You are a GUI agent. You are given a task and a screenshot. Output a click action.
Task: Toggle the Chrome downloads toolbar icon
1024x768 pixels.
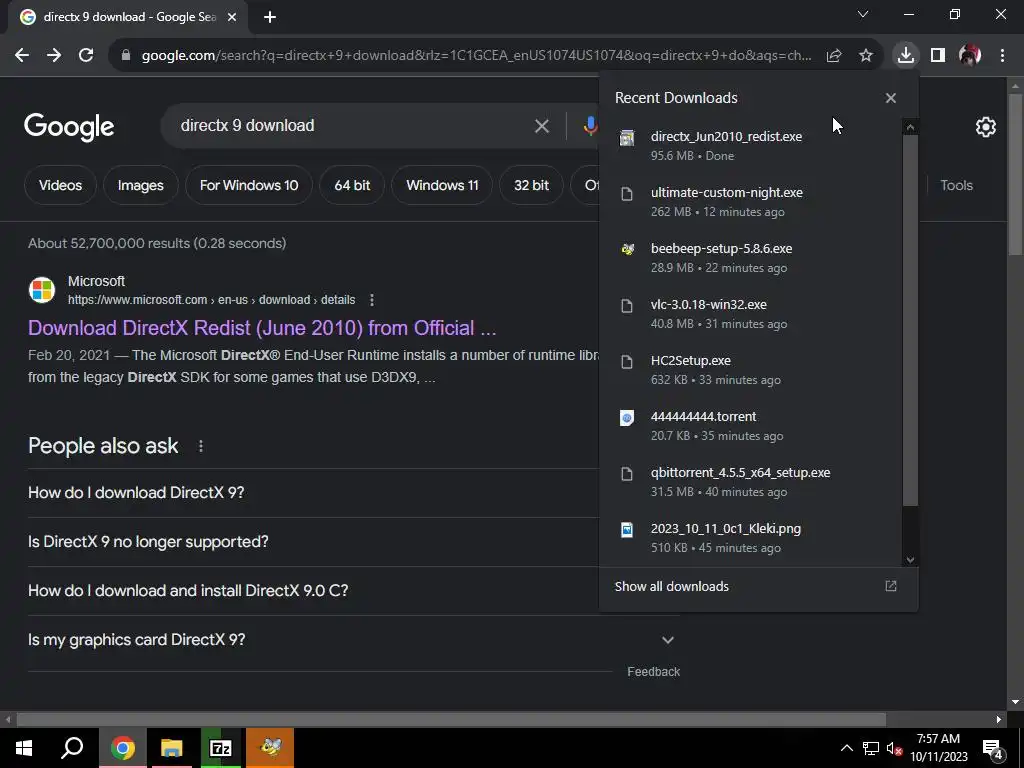[906, 55]
